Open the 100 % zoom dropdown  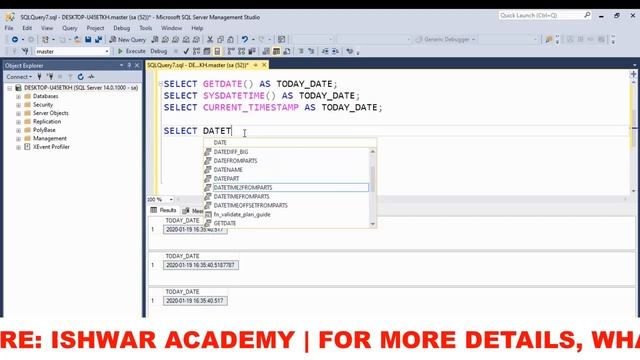(171, 200)
